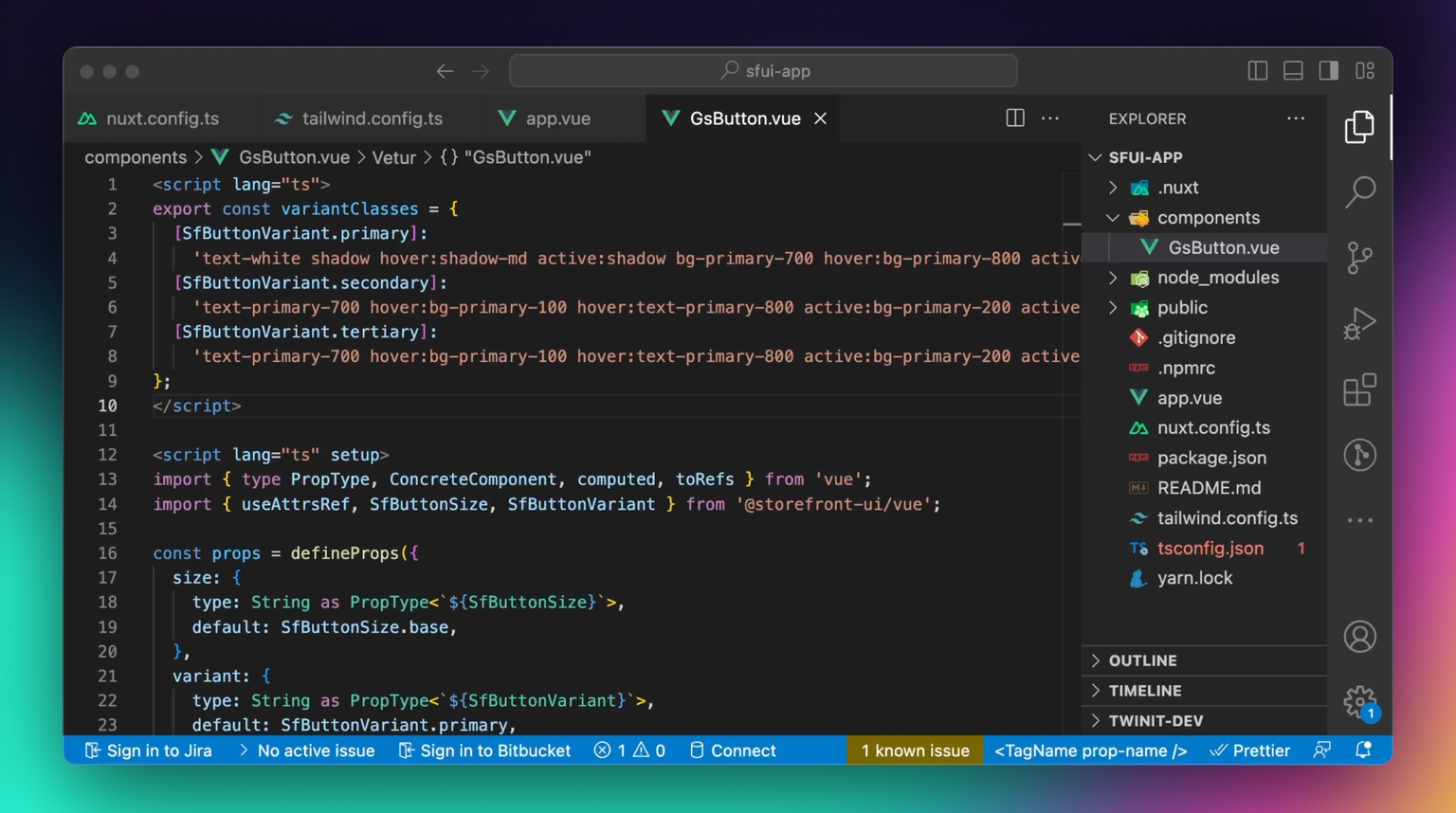The image size is (1456, 813).
Task: Toggle the bottom panel
Action: click(x=1293, y=71)
